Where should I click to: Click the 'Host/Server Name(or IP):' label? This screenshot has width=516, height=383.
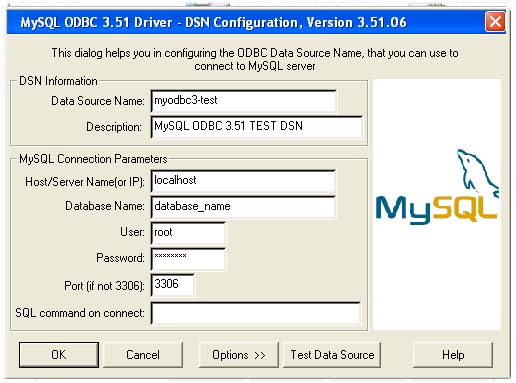pyautogui.click(x=85, y=182)
